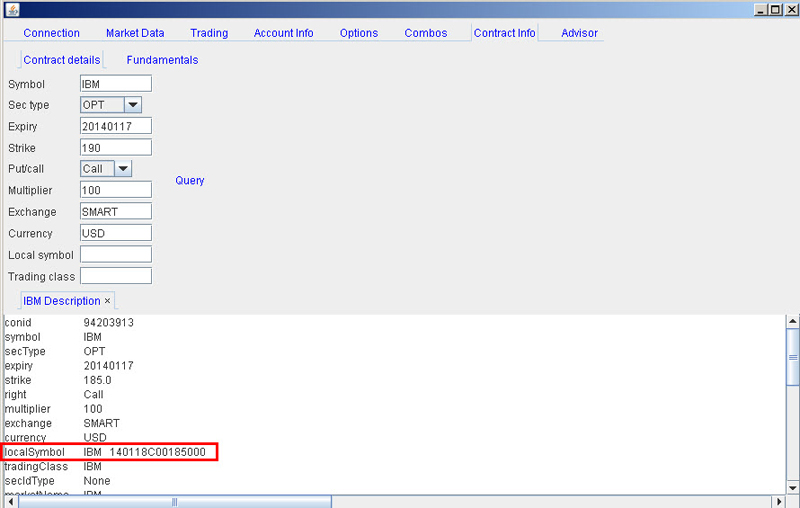800x508 pixels.
Task: Click the right value Call in results
Action: [93, 395]
